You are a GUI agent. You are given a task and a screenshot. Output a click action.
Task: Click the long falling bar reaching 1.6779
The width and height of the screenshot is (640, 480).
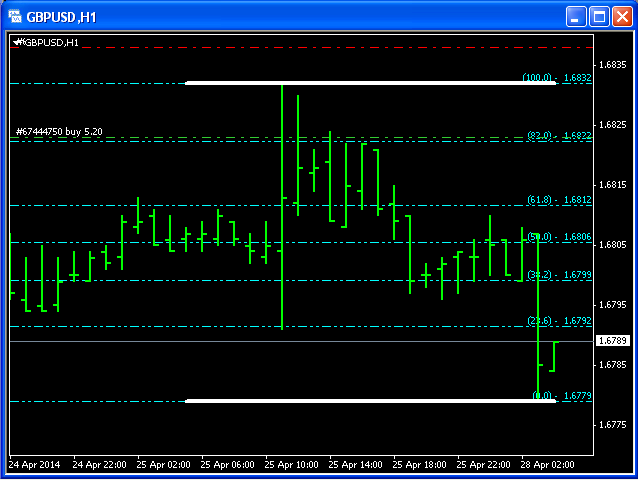coord(538,317)
